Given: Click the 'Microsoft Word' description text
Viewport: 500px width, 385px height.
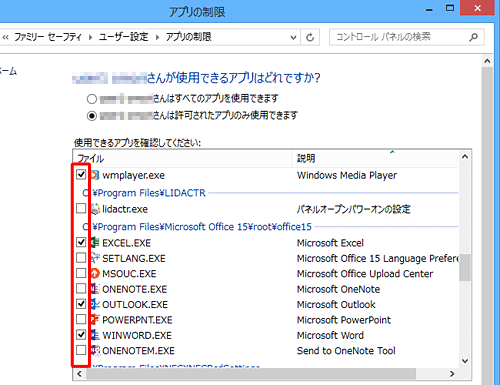Looking at the screenshot, I should [330, 335].
